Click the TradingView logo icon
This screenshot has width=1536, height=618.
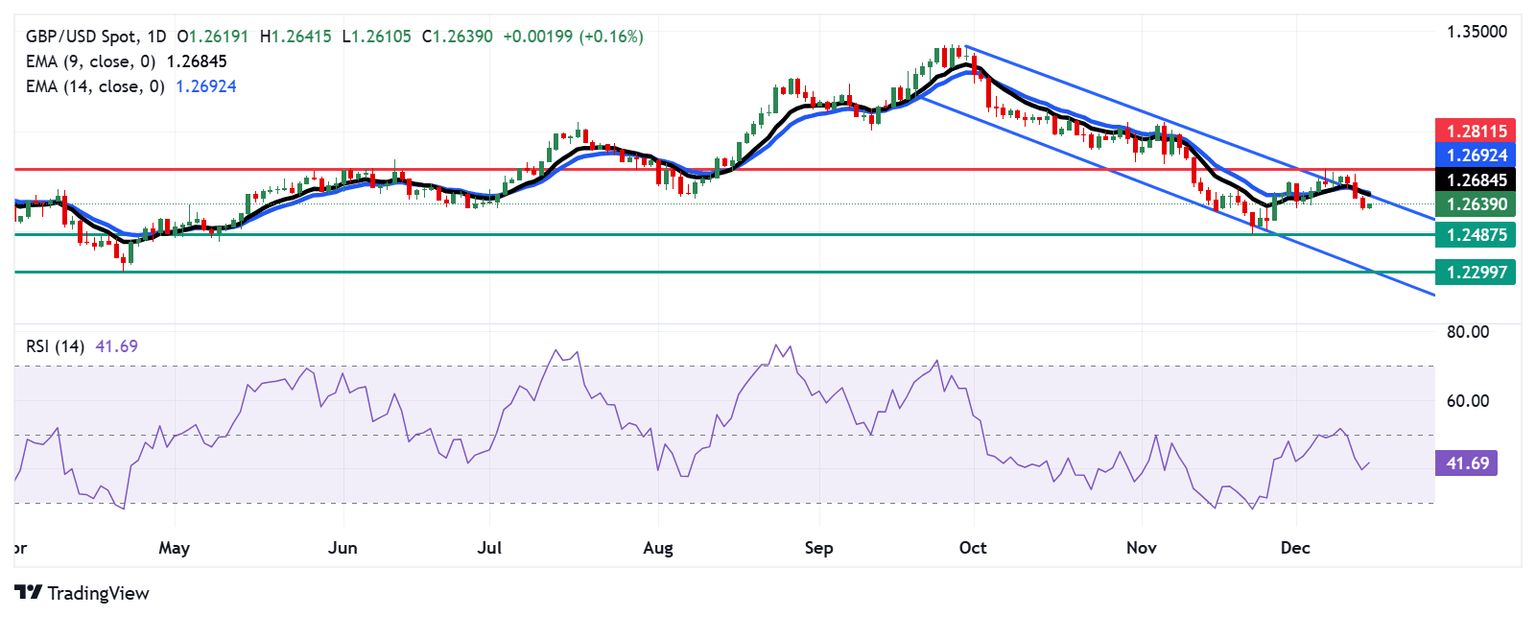[x=28, y=592]
